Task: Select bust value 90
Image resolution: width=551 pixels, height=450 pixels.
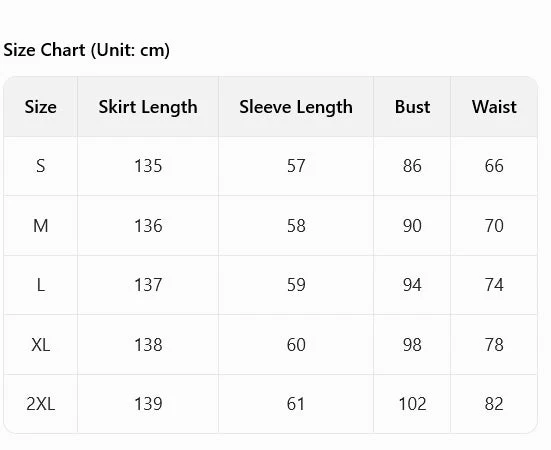Action: coord(412,226)
